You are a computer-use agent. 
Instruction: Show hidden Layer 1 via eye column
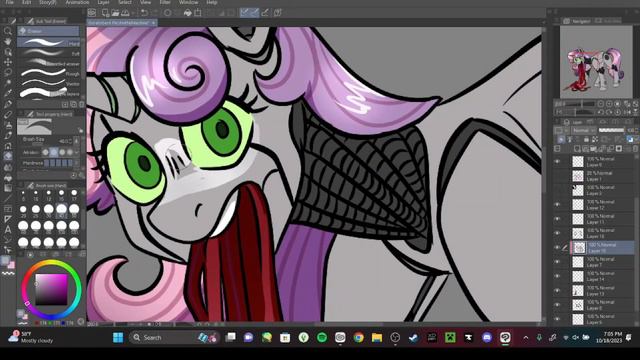[x=557, y=176]
